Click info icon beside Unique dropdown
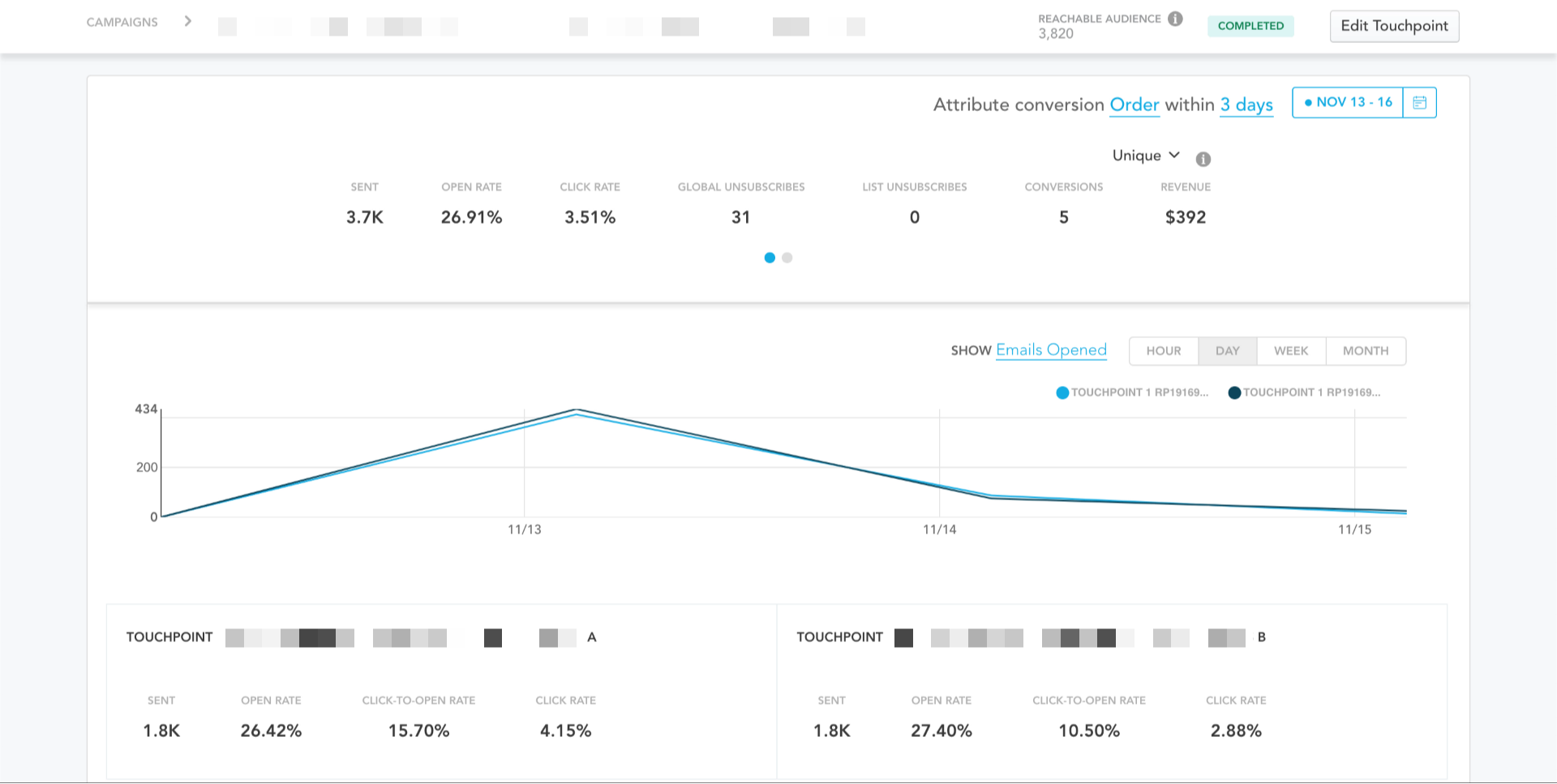Viewport: 1557px width, 784px height. 1203,160
